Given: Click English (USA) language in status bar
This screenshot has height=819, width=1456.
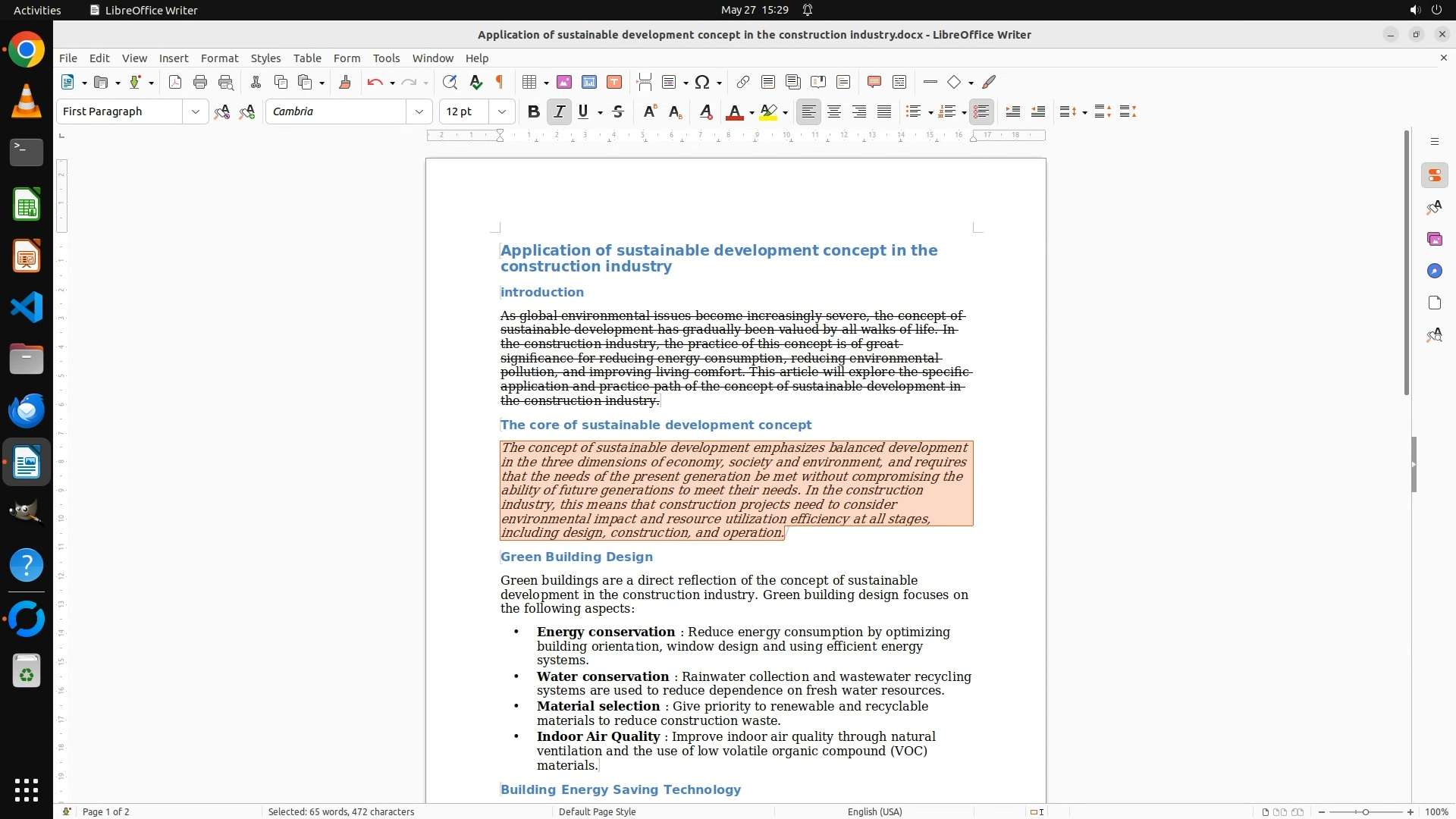Looking at the screenshot, I should pyautogui.click(x=874, y=811).
